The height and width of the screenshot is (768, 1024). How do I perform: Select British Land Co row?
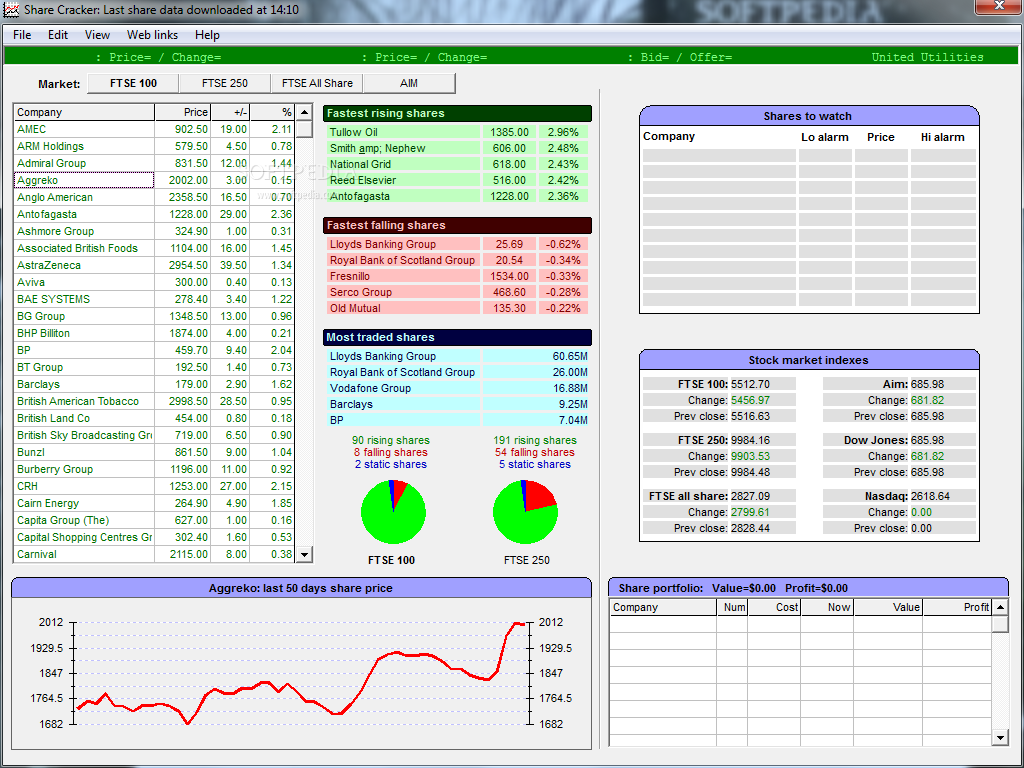click(155, 418)
